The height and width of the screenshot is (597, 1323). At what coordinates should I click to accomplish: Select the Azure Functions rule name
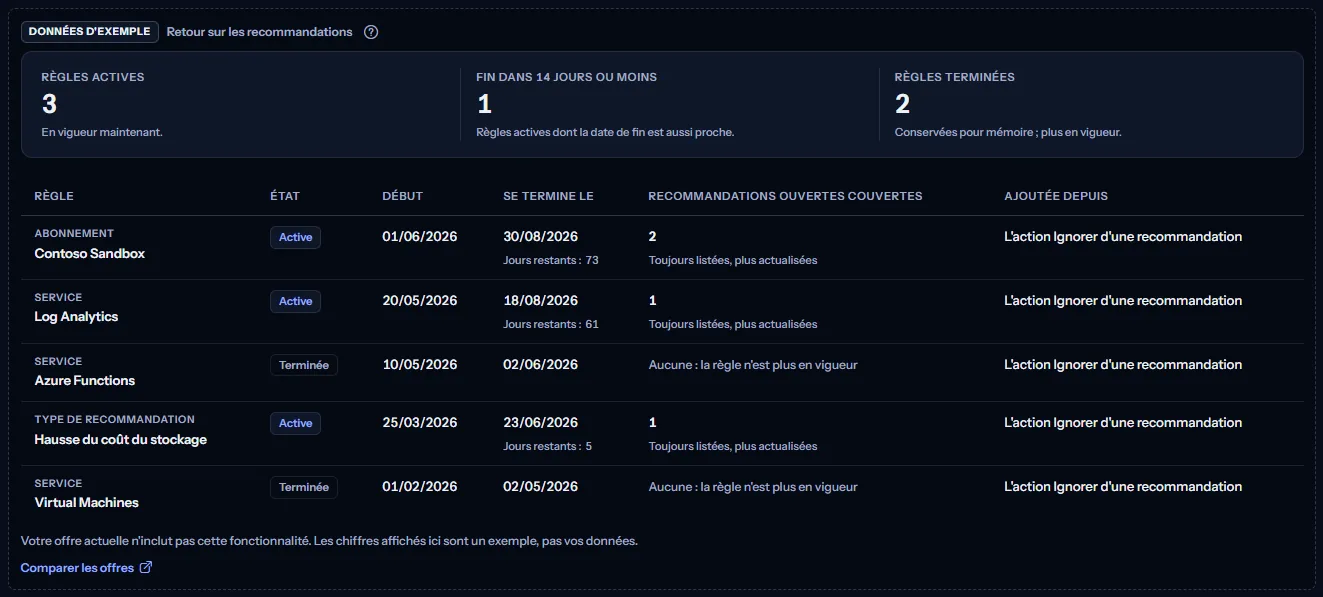tap(85, 381)
